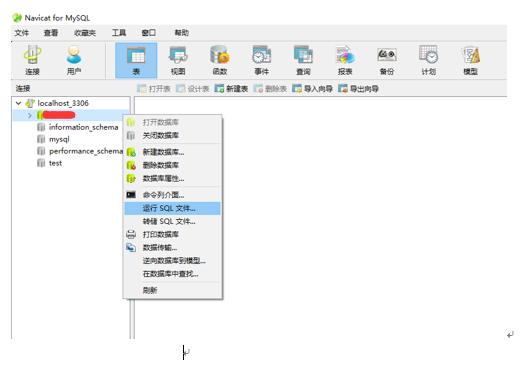Choose 数据库属性... (Database Properties) in context menu
This screenshot has height=367, width=525.
coord(172,179)
